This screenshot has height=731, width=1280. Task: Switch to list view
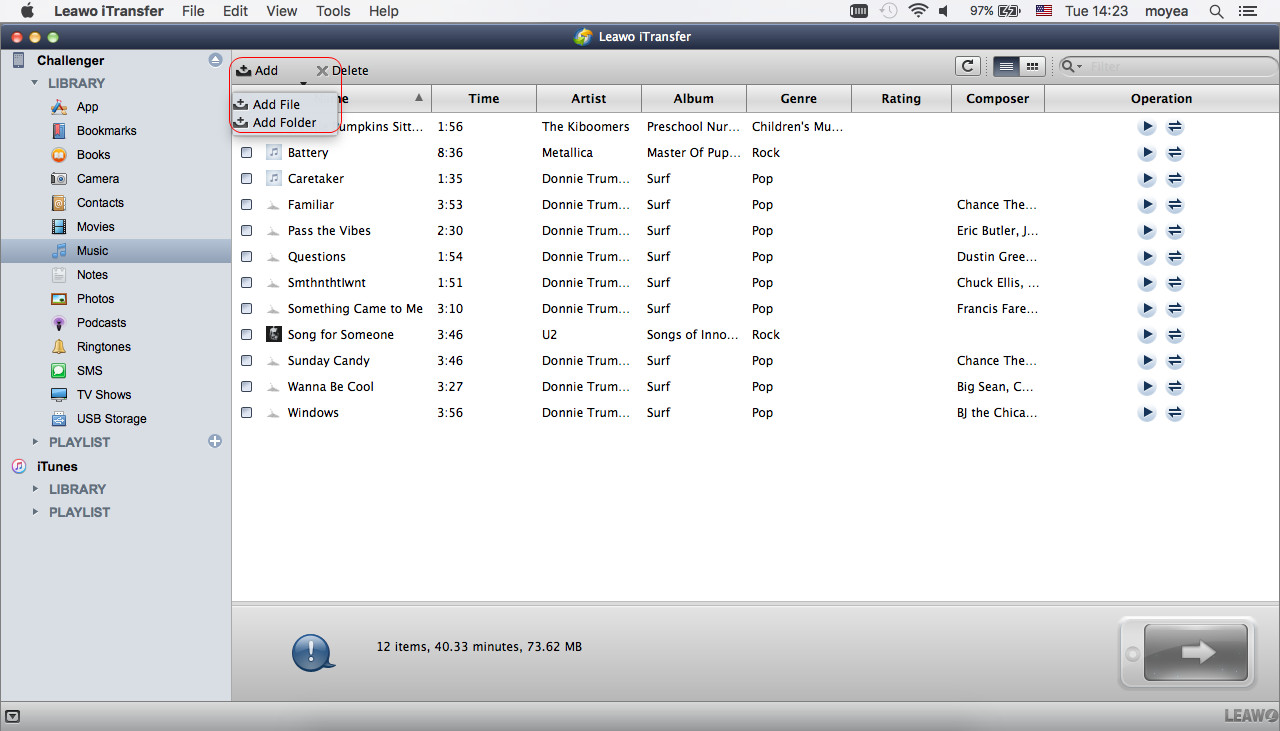1006,66
